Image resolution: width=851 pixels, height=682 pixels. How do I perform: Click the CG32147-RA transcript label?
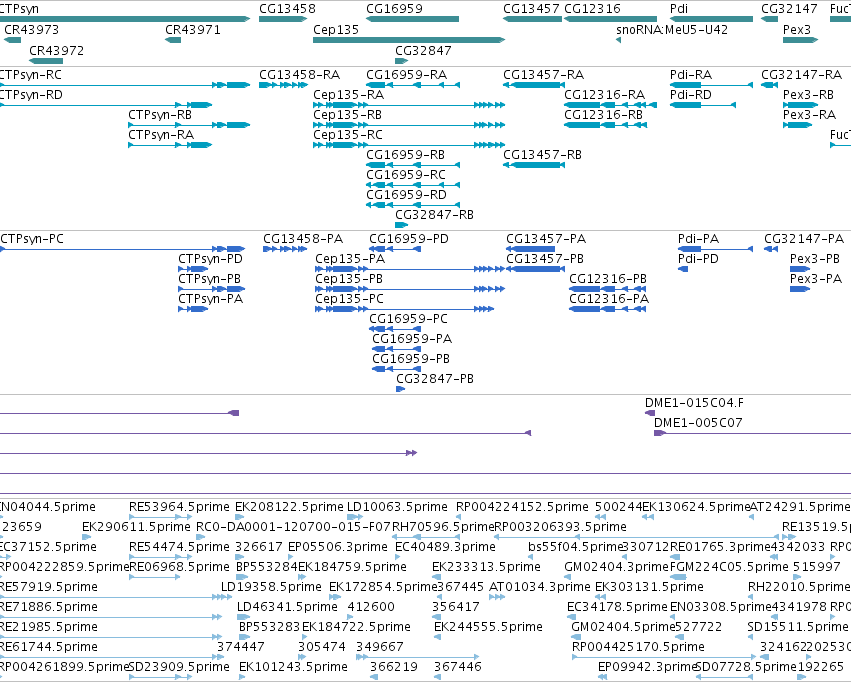[x=802, y=75]
